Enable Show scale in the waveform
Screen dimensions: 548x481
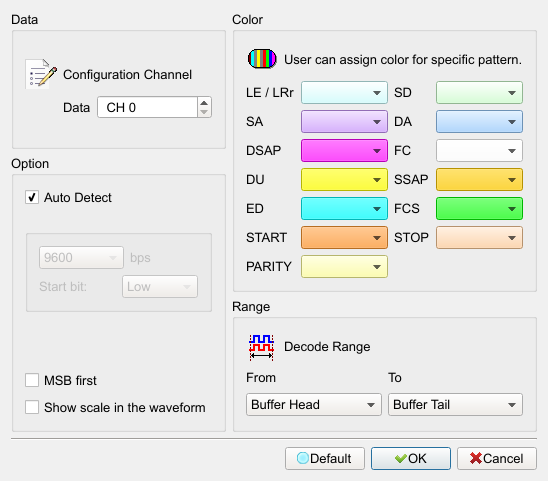click(32, 407)
